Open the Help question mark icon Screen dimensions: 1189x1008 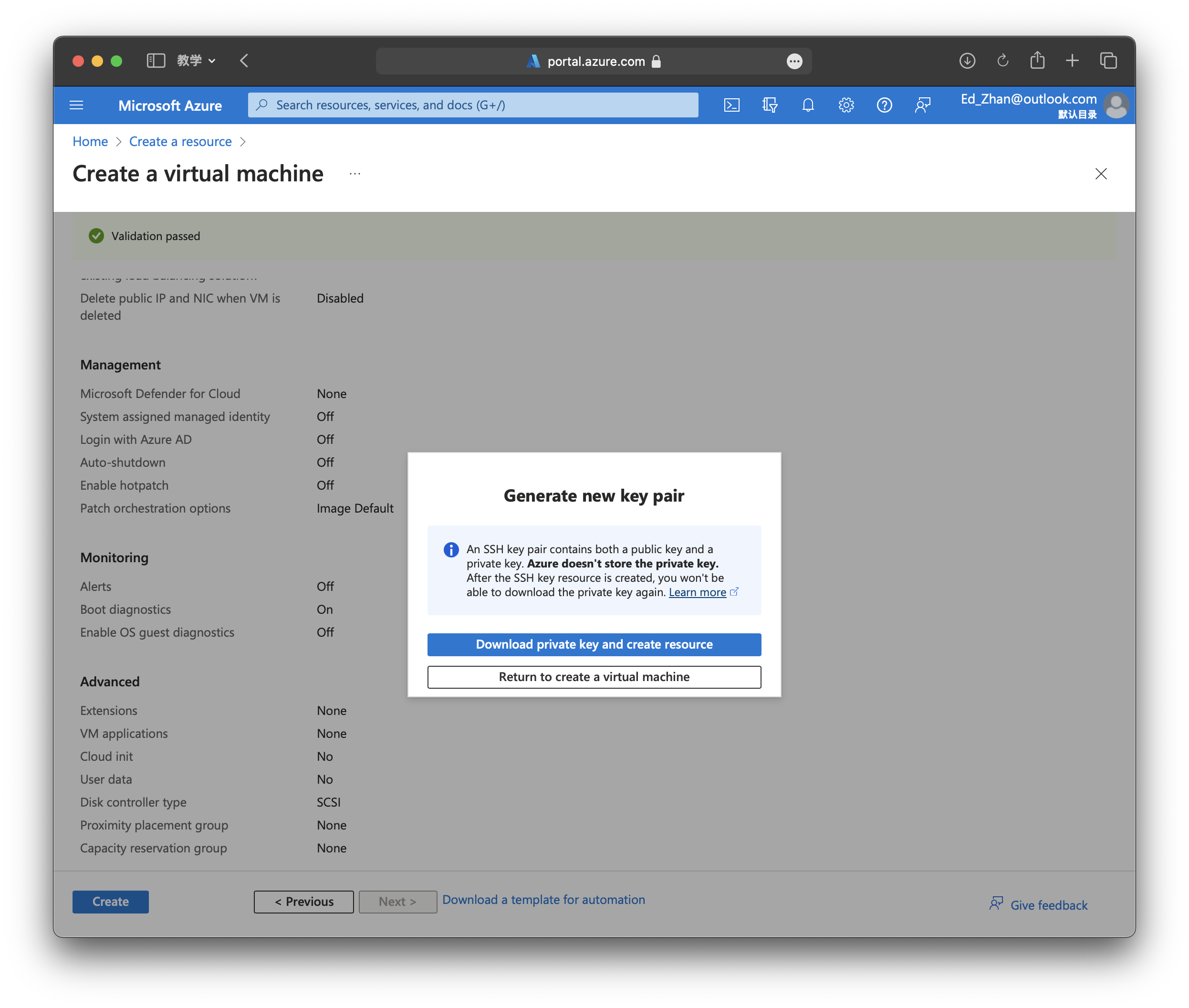884,105
